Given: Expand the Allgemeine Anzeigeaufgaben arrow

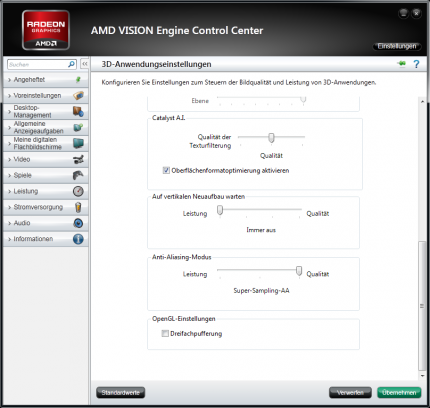Looking at the screenshot, I should pos(9,128).
